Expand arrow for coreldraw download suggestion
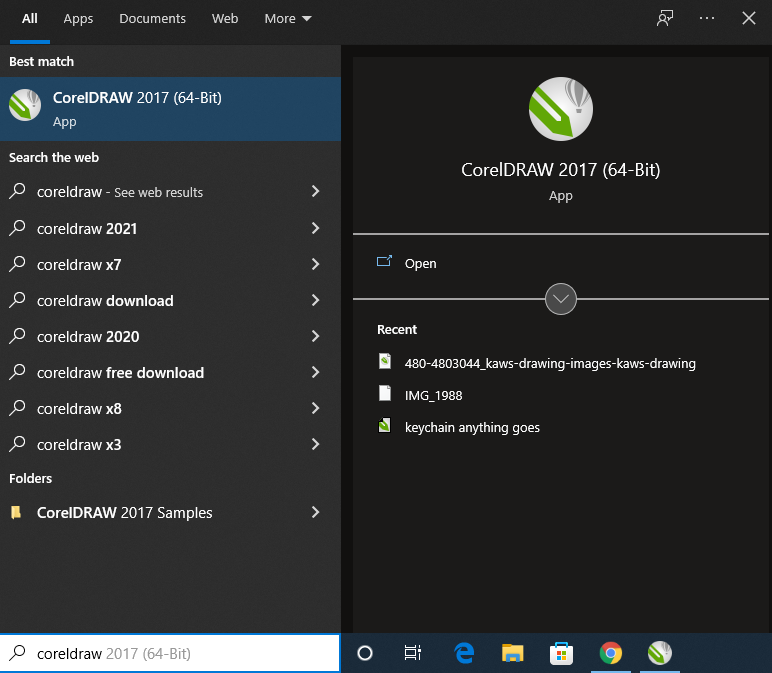 click(315, 300)
